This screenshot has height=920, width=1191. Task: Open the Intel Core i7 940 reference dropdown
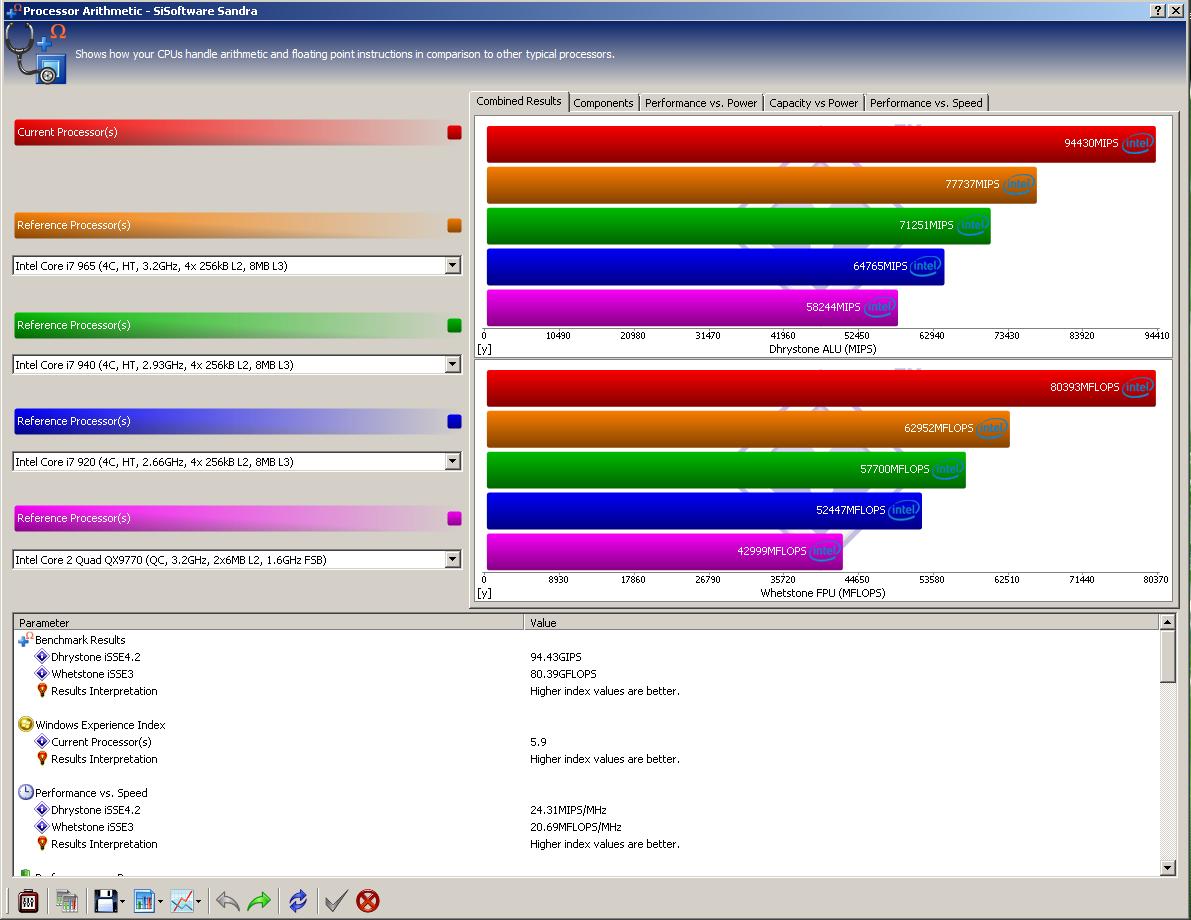(453, 365)
